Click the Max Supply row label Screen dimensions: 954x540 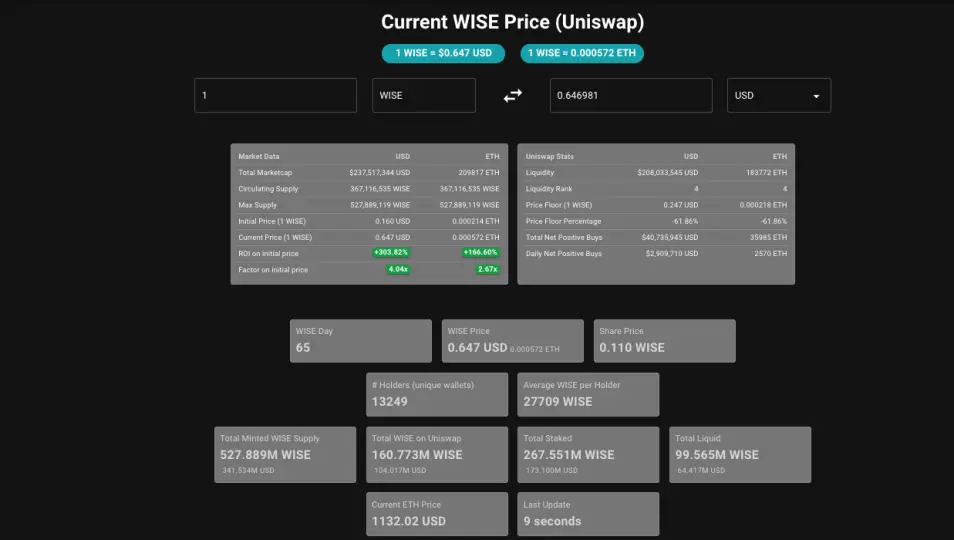(257, 205)
